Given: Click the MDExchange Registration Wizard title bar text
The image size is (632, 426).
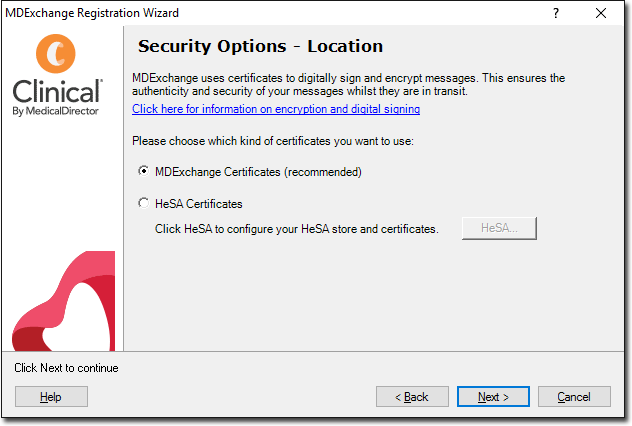Looking at the screenshot, I should pos(92,13).
